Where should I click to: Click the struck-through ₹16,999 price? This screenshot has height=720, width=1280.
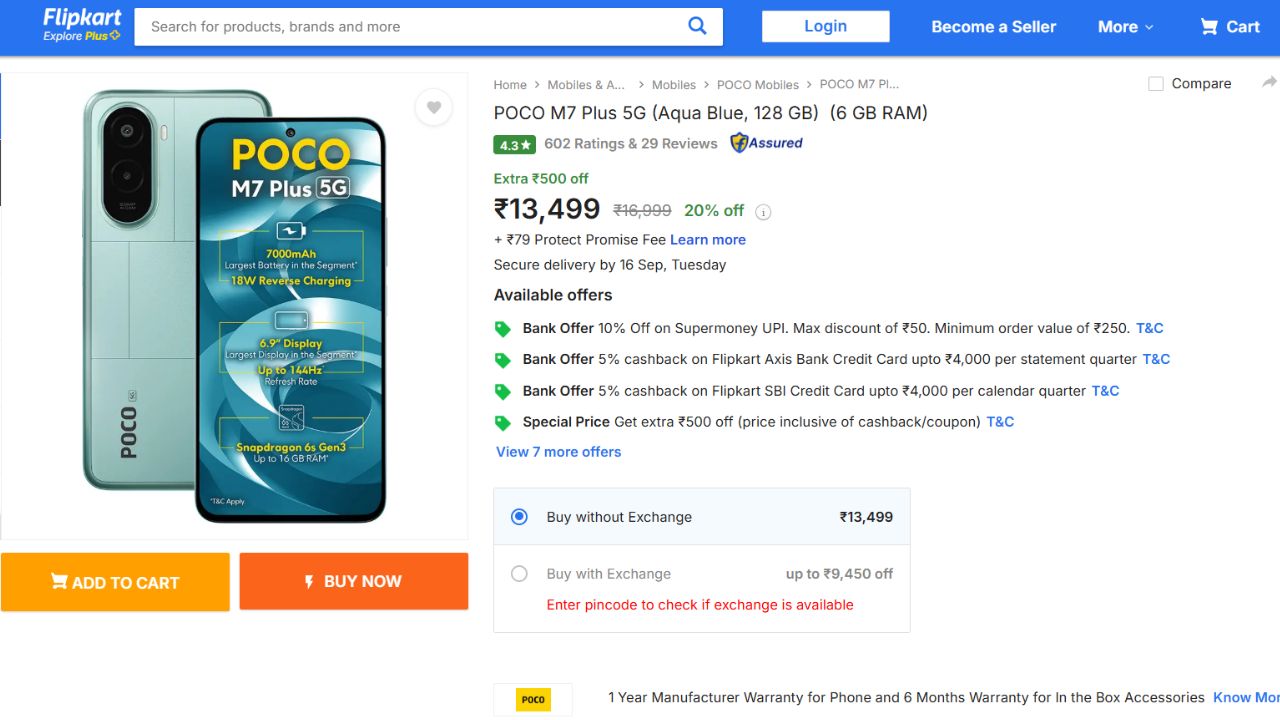[642, 211]
